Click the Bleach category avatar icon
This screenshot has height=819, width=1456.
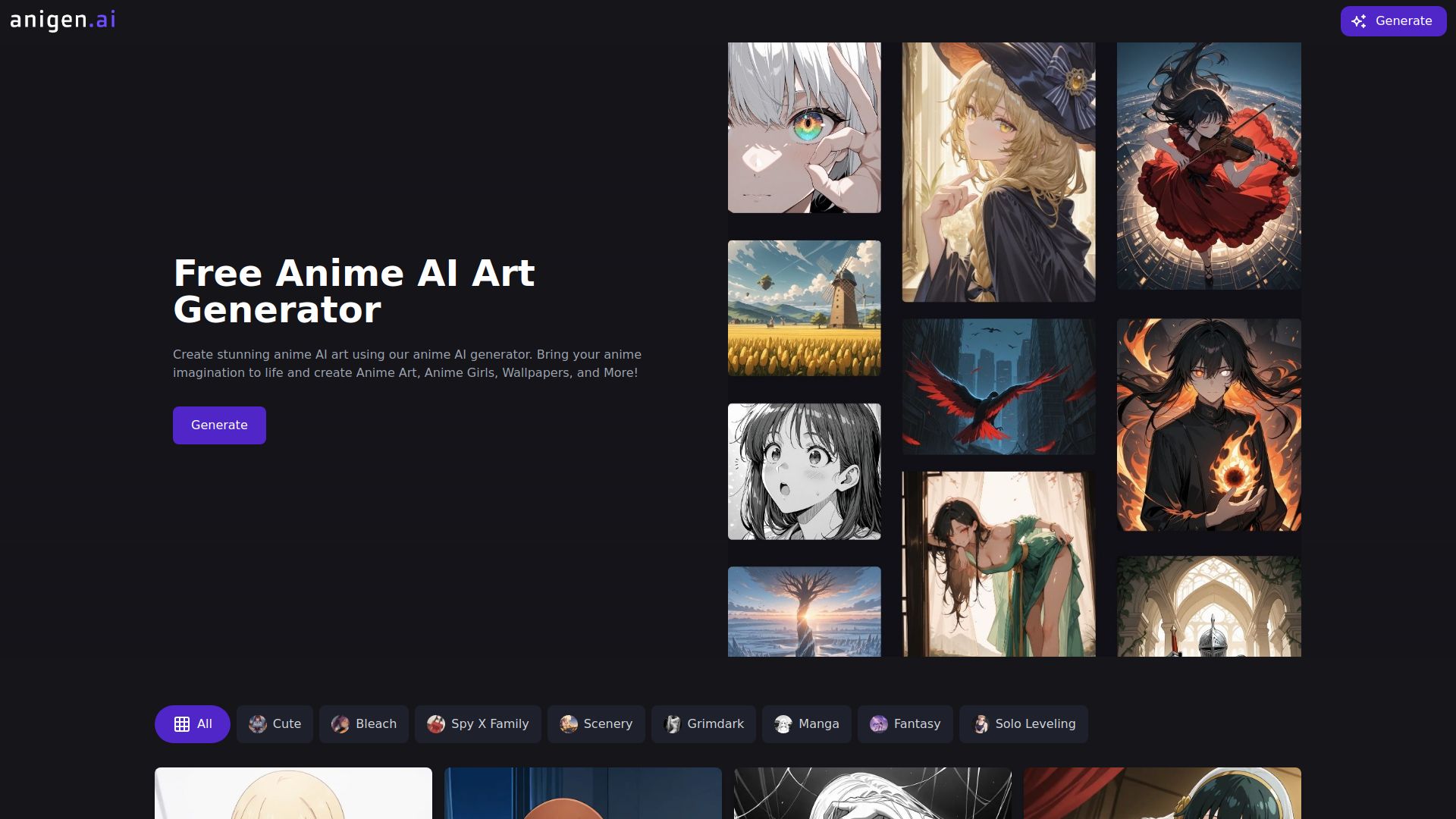click(x=340, y=724)
